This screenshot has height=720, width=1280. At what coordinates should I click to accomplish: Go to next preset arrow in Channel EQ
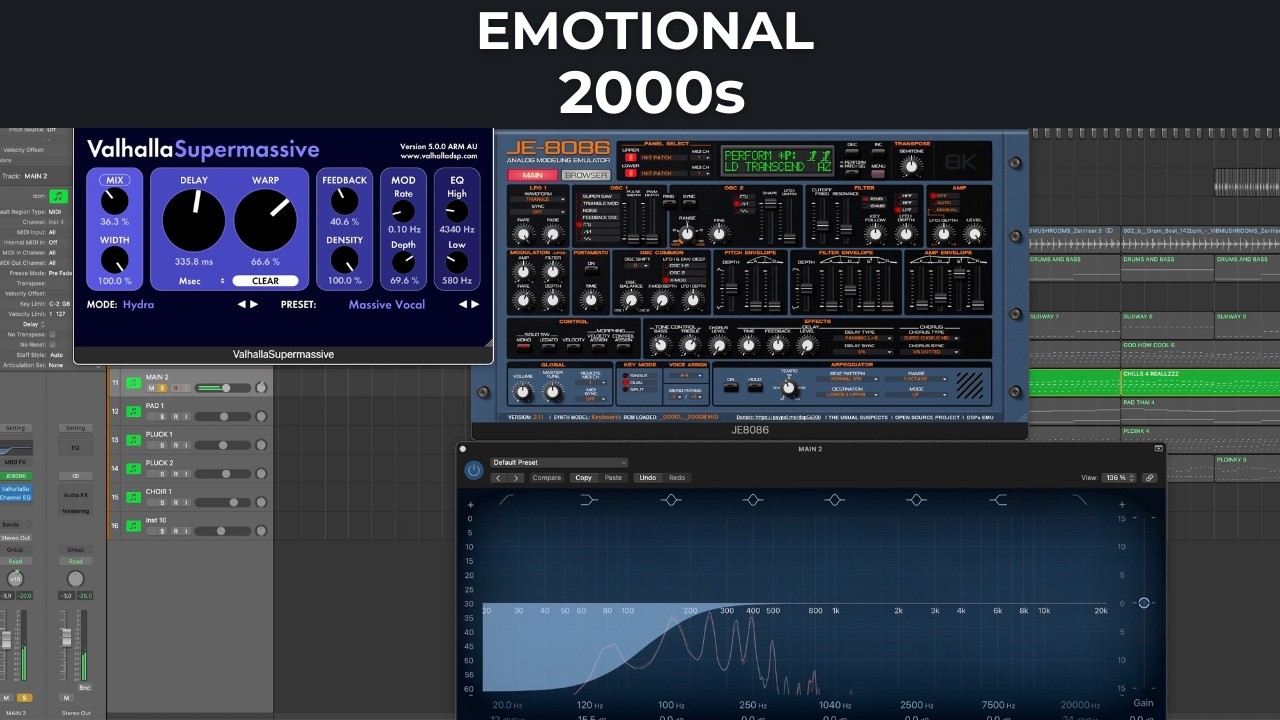516,478
